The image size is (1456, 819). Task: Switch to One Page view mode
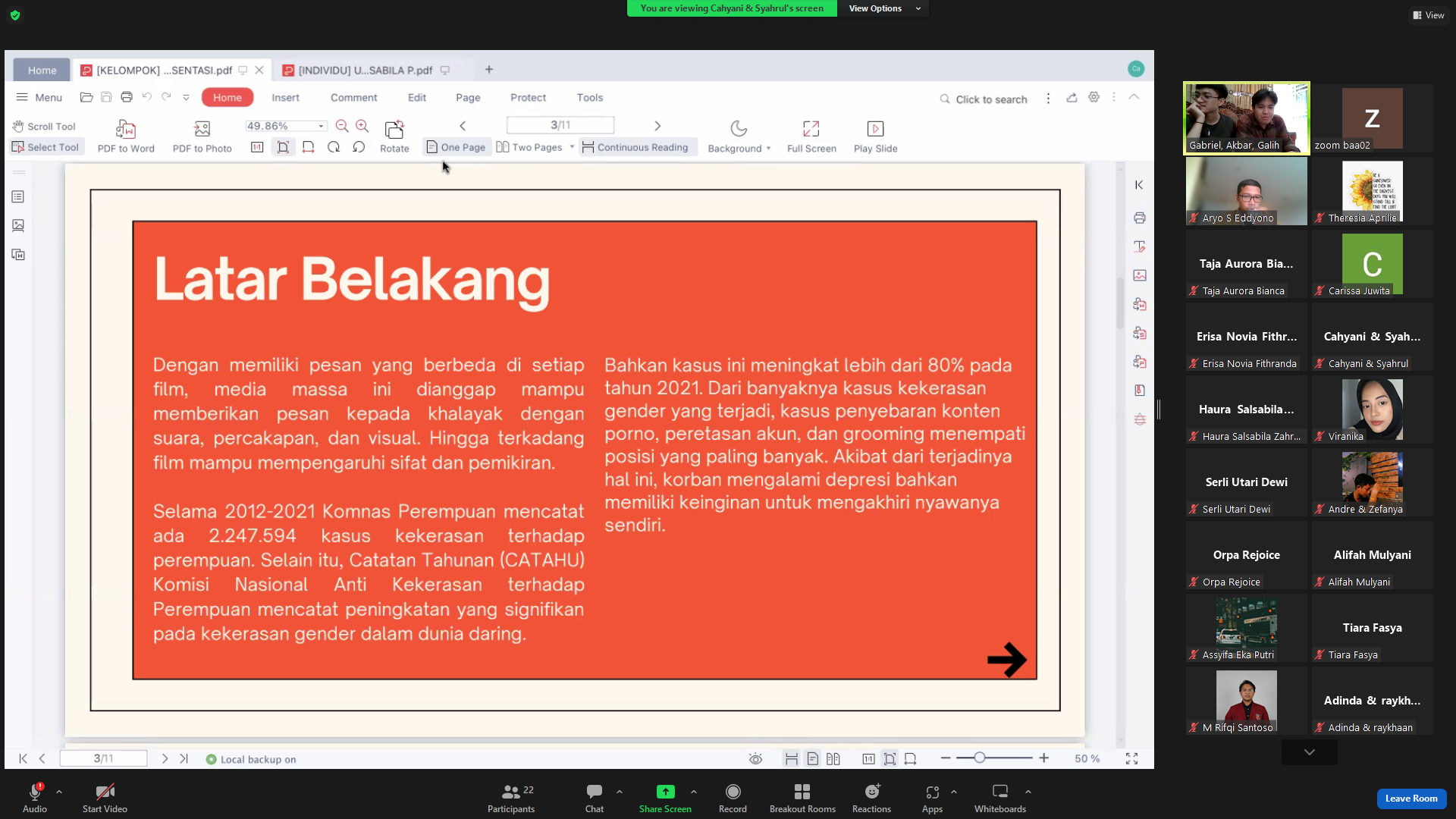click(457, 147)
